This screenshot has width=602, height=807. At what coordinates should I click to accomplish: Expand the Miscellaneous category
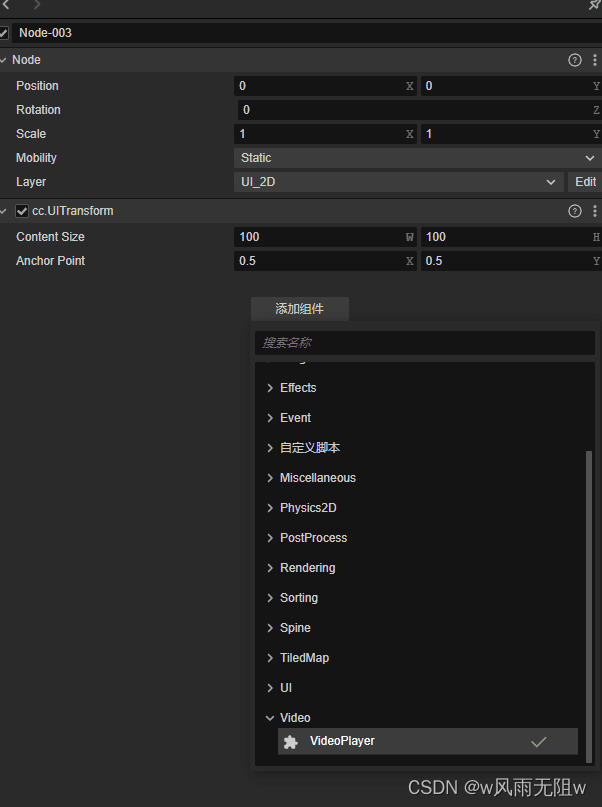[270, 478]
